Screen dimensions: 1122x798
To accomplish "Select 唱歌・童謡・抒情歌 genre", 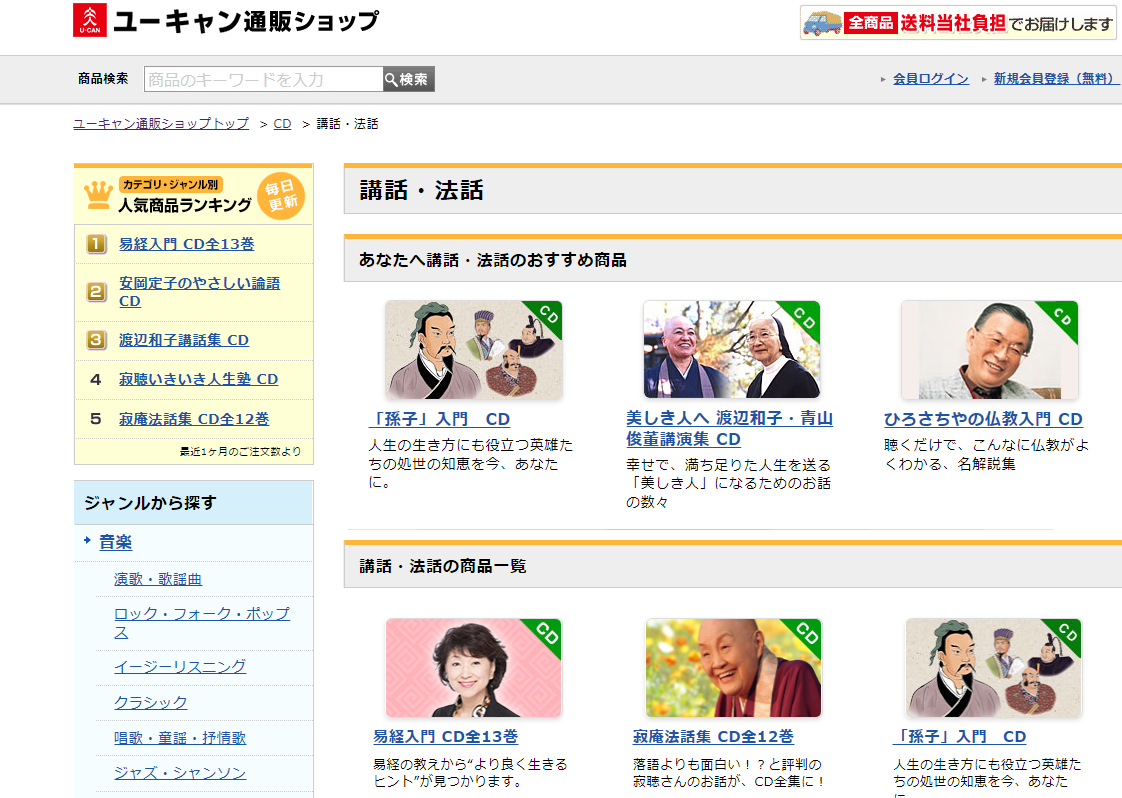I will pyautogui.click(x=180, y=738).
